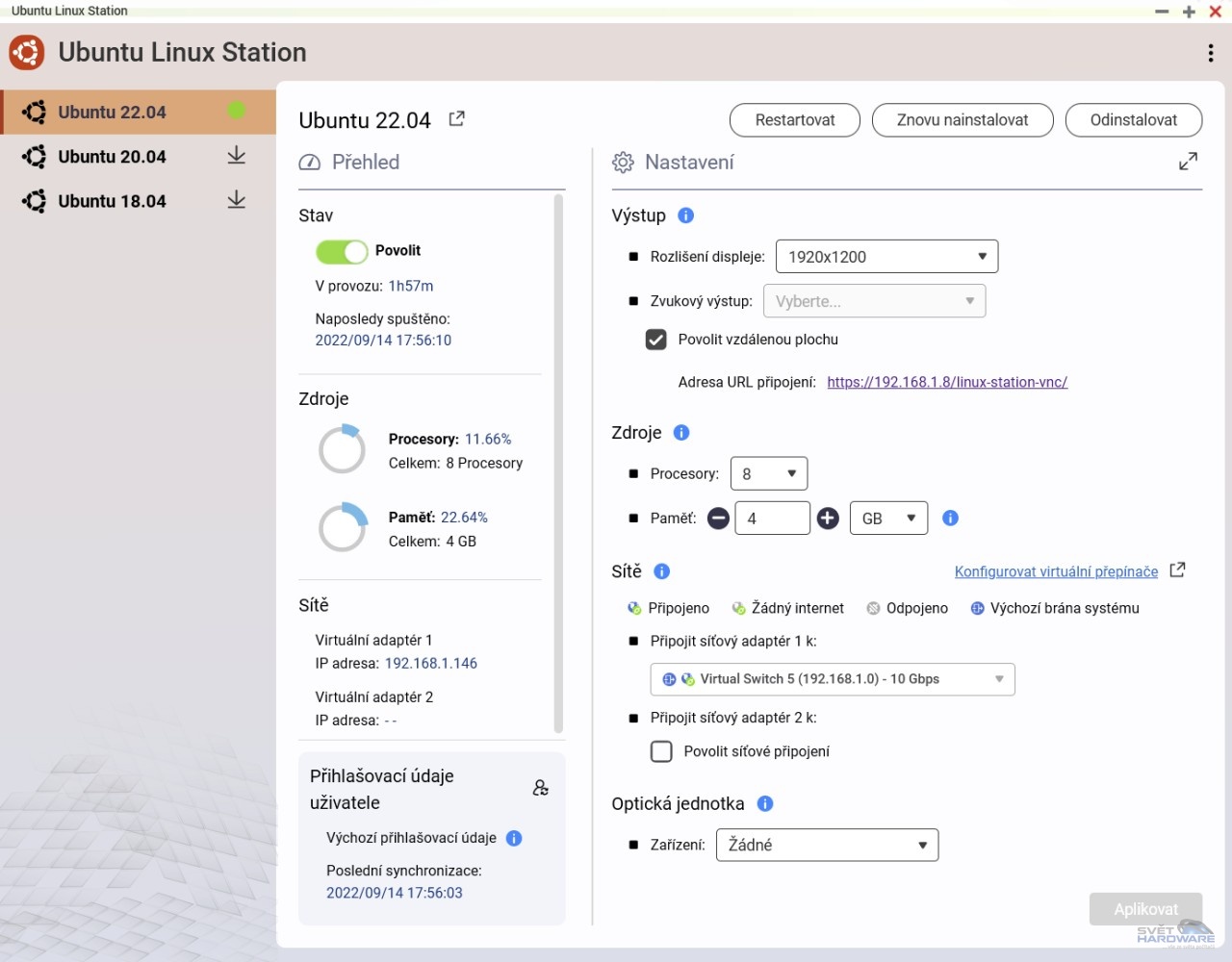Toggle the Povolit power switch
This screenshot has height=962, width=1232.
(x=342, y=251)
